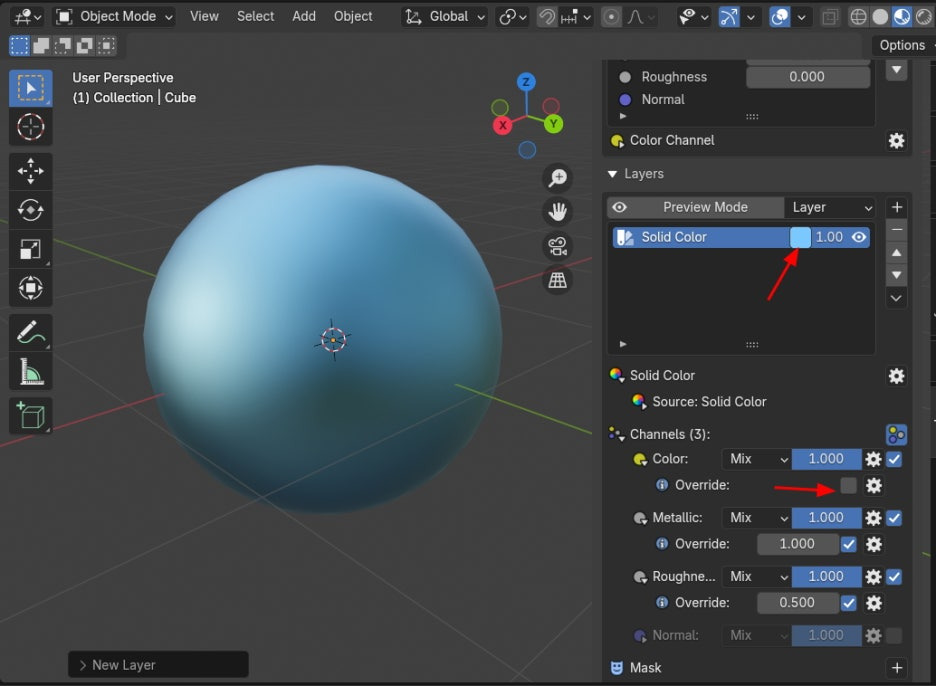
Task: Disable the Roughness channel checkbox
Action: [x=894, y=577]
